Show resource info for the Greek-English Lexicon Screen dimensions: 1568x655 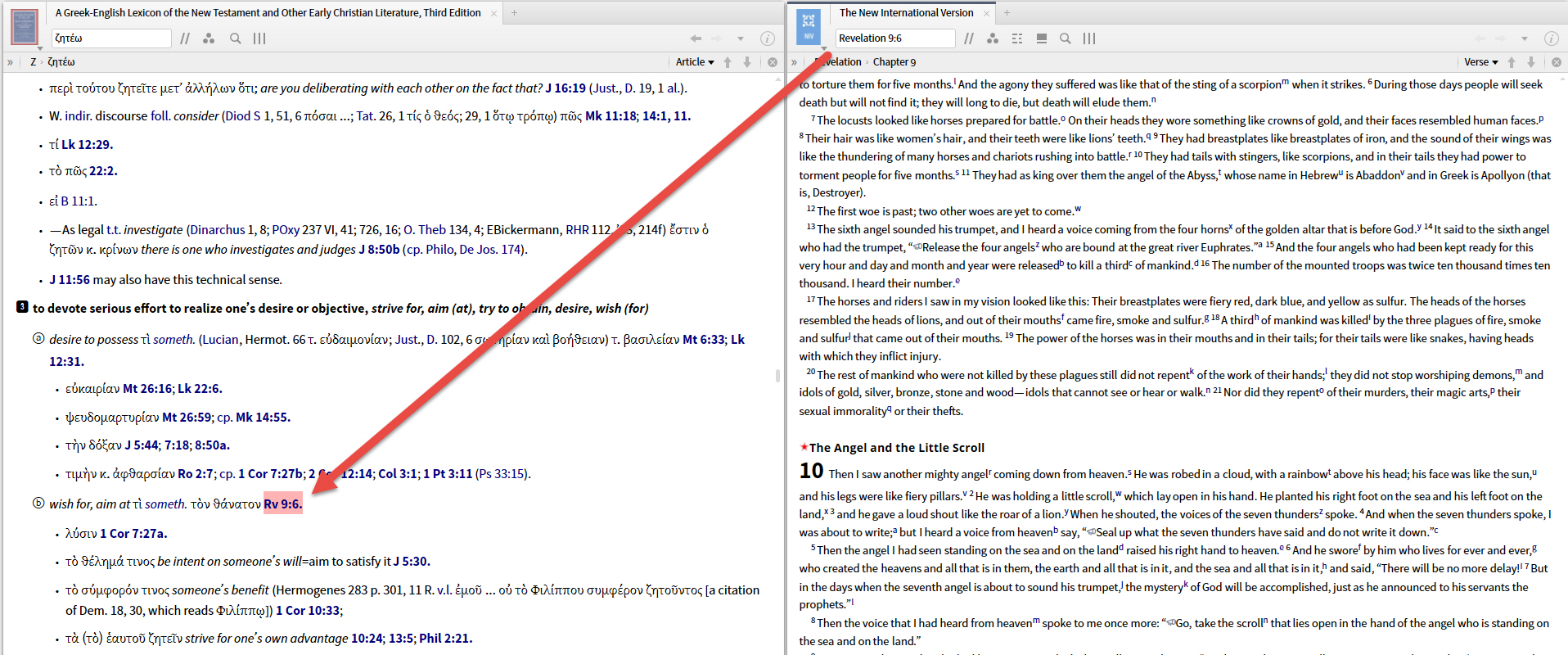click(x=768, y=38)
